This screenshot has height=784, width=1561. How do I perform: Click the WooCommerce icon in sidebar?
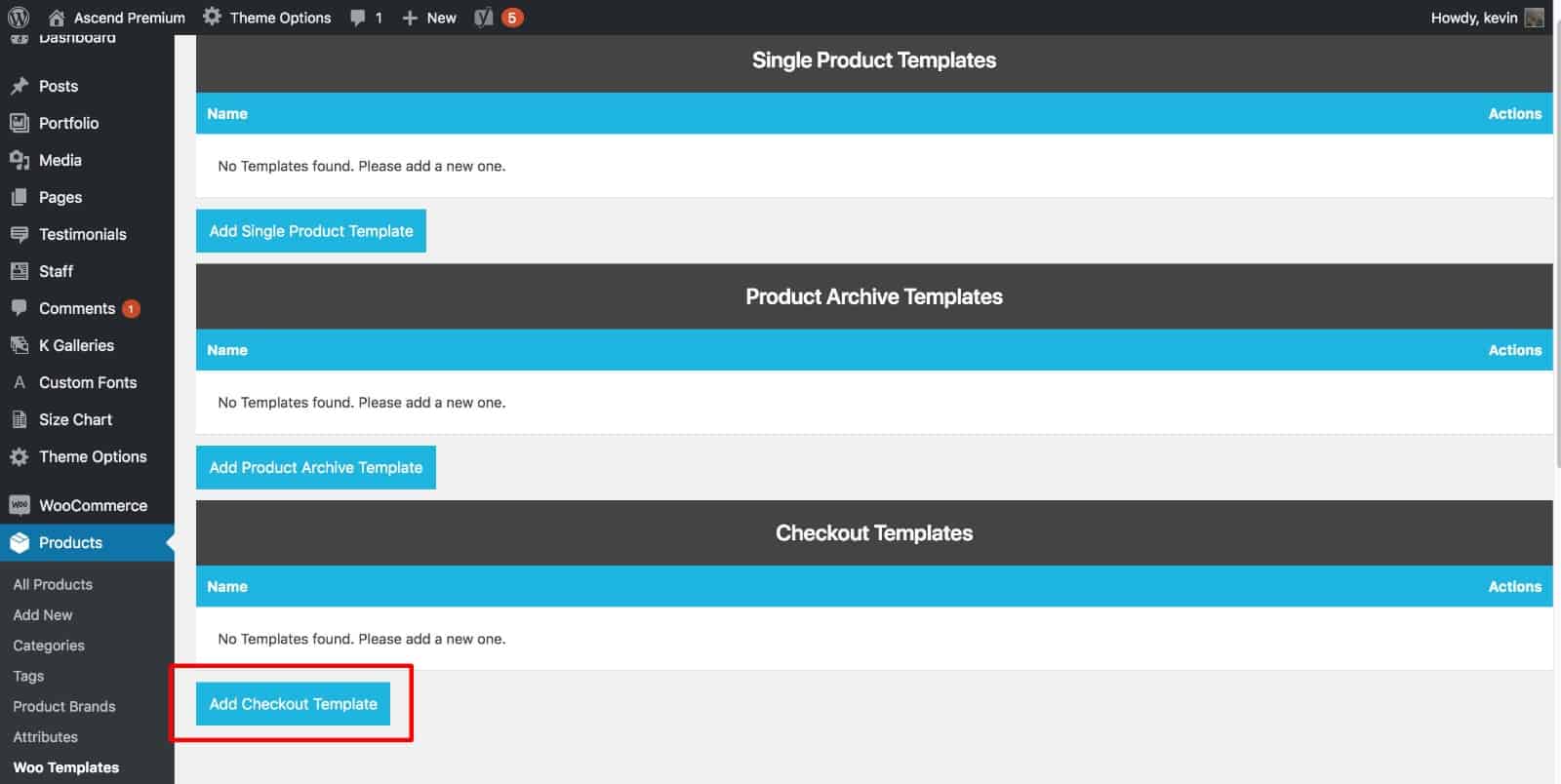coord(19,505)
